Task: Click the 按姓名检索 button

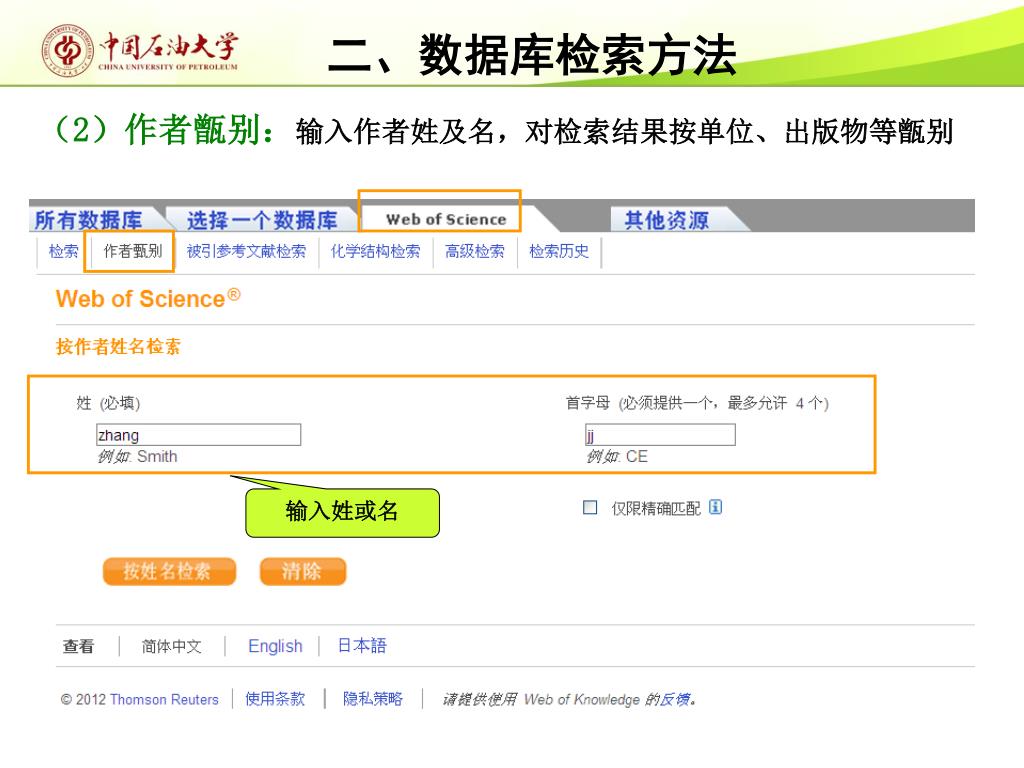Action: [169, 571]
